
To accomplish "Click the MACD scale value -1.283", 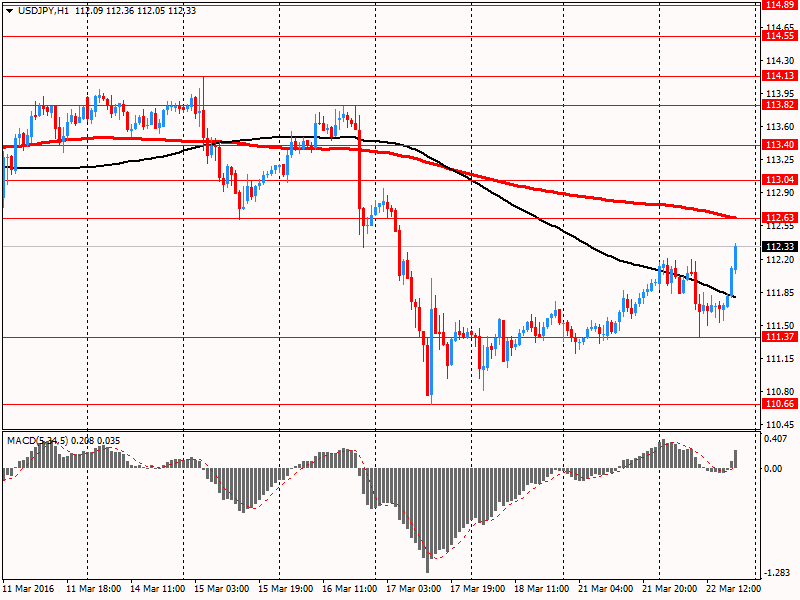I will [x=775, y=573].
